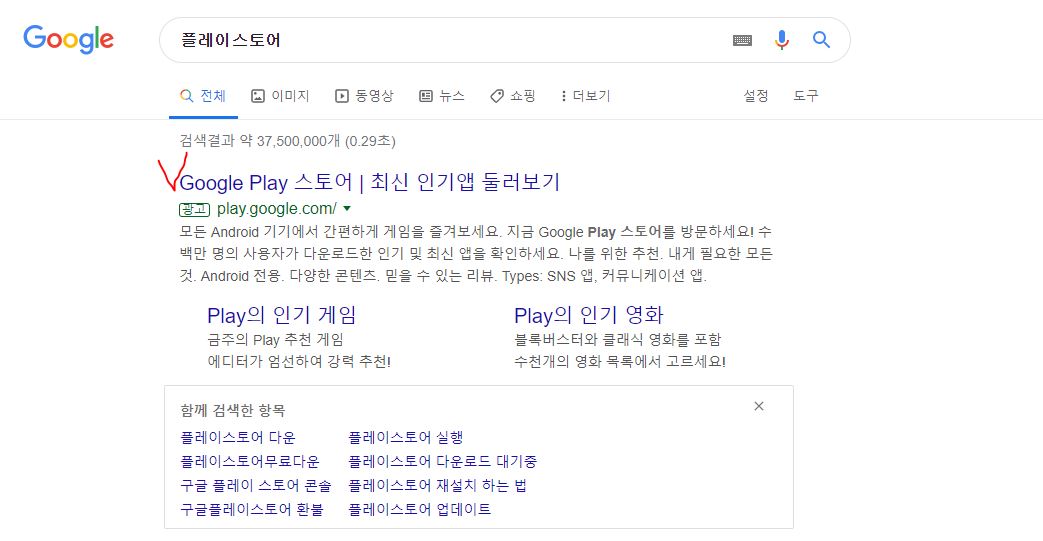Open the Play의 인기 영화 sitelink
Viewport: 1043px width, 541px height.
pyautogui.click(x=589, y=315)
